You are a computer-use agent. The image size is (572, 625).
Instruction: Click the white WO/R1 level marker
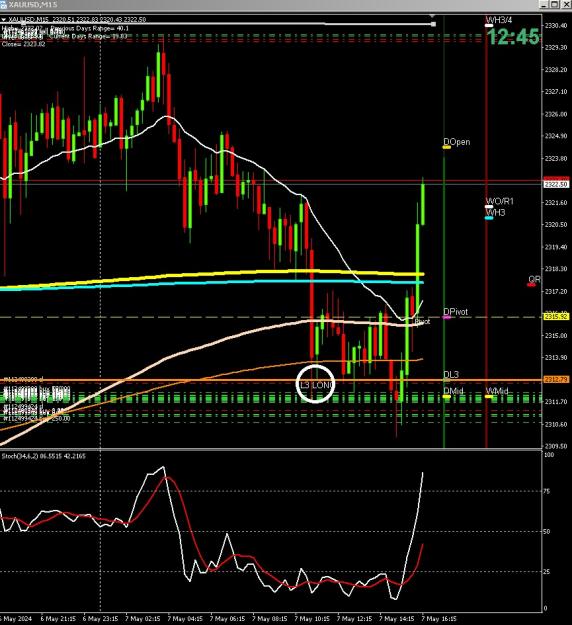[x=489, y=206]
